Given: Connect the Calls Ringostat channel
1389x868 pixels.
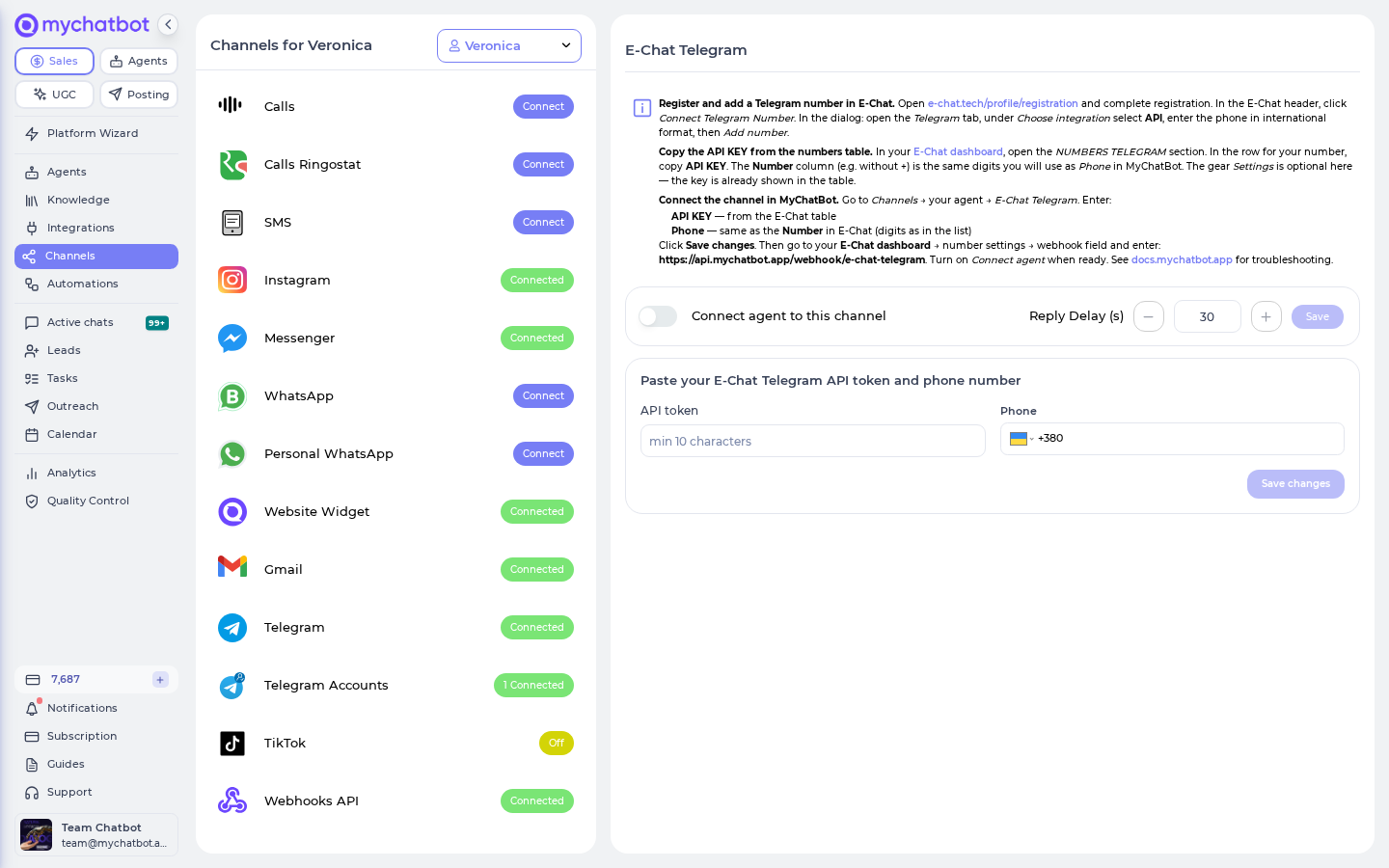Looking at the screenshot, I should (543, 164).
